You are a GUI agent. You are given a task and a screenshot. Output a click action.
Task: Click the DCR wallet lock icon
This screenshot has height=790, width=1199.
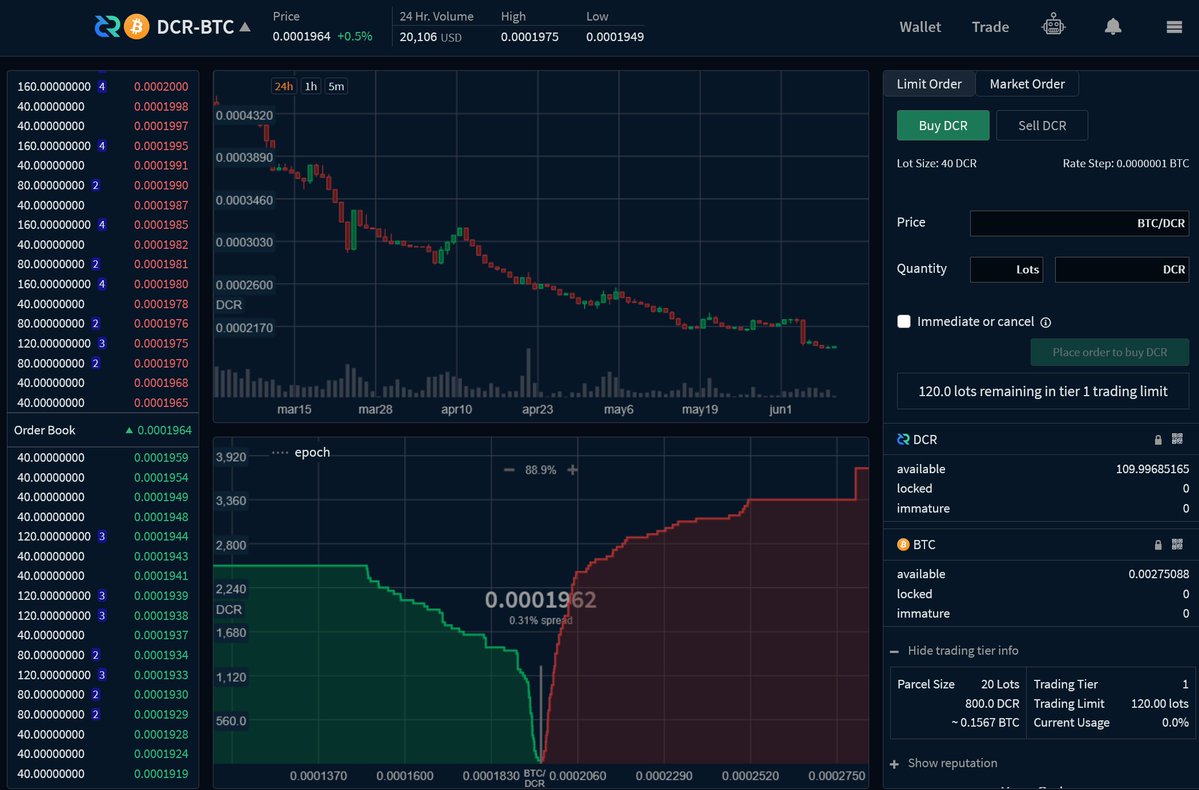[x=1158, y=440]
